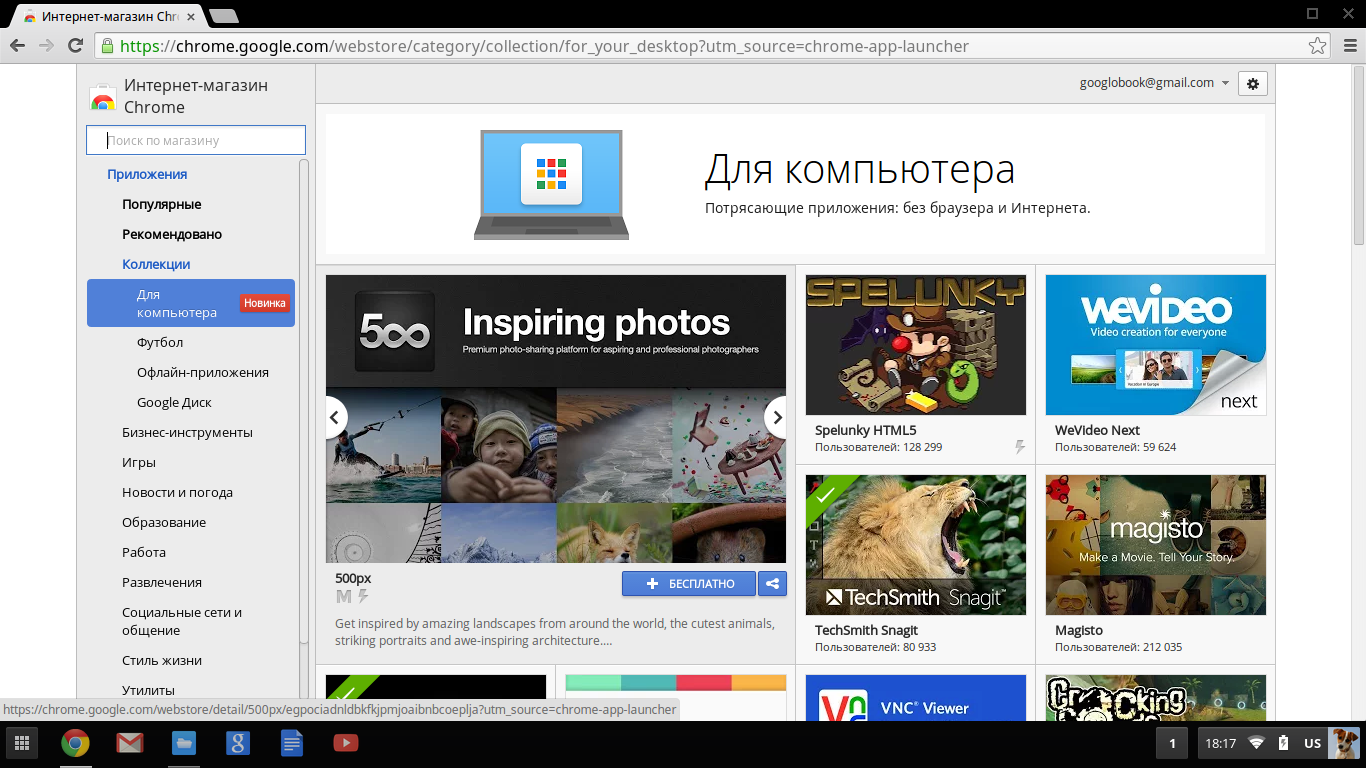Open the user avatar in system tray

tap(1346, 743)
